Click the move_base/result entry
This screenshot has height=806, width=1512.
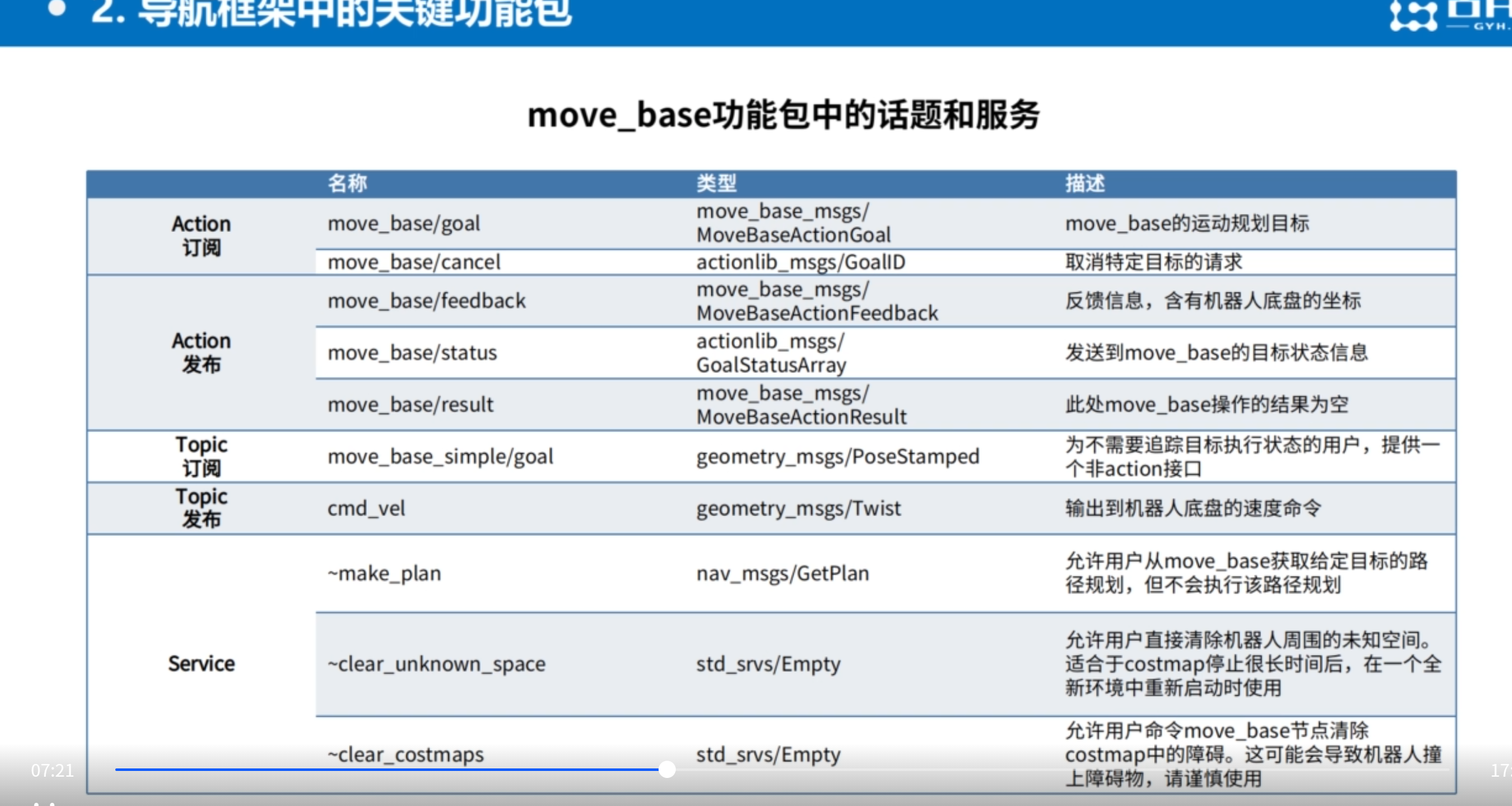411,405
